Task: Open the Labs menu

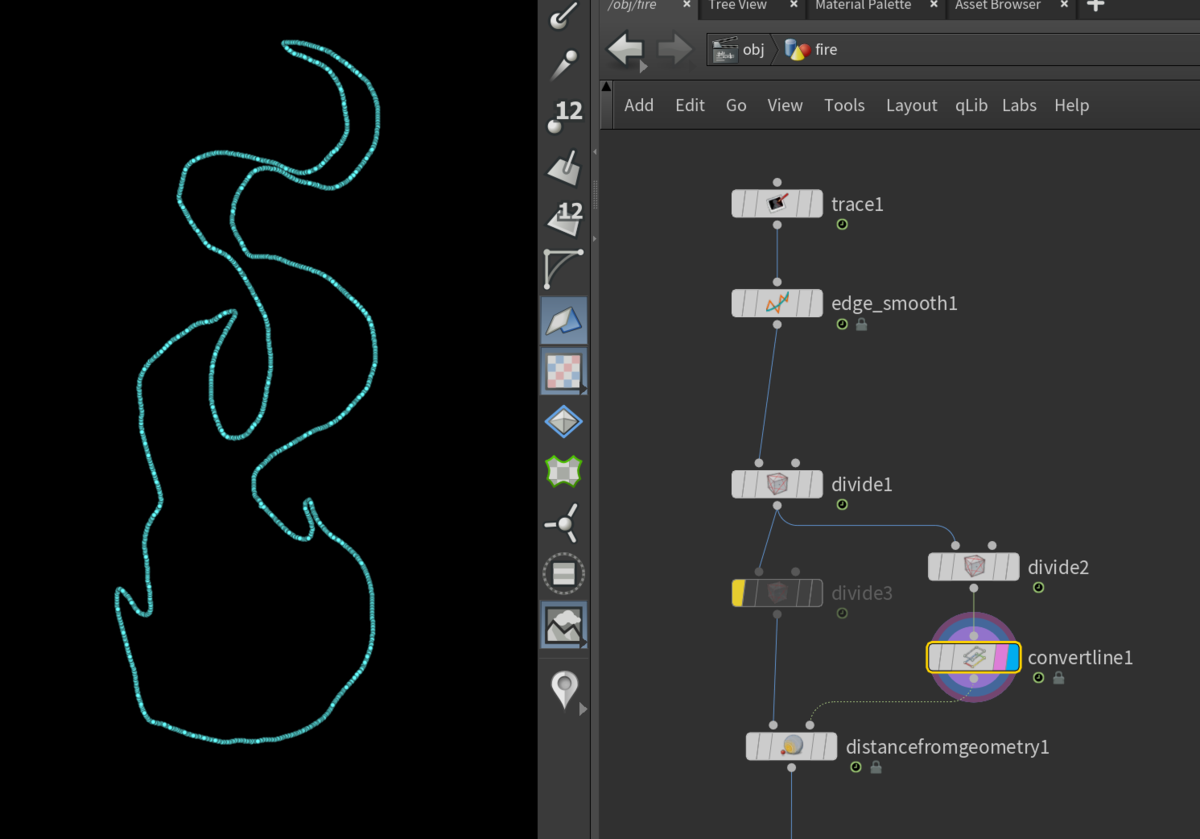Action: 1019,105
